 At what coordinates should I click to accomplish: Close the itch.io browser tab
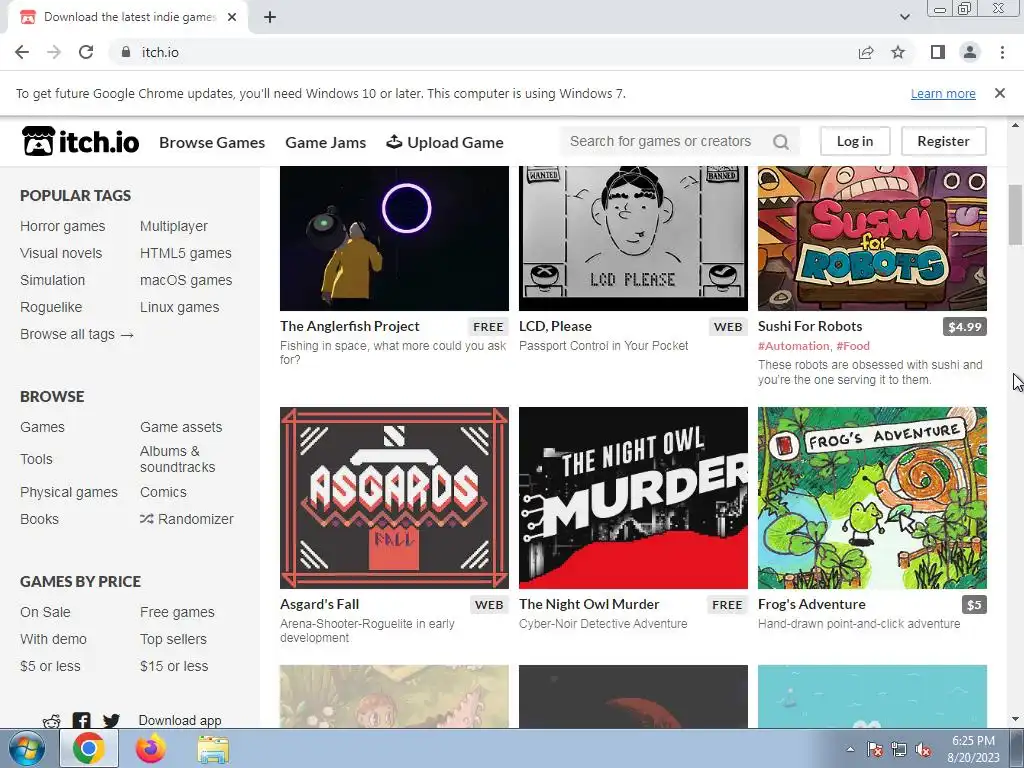pyautogui.click(x=232, y=17)
